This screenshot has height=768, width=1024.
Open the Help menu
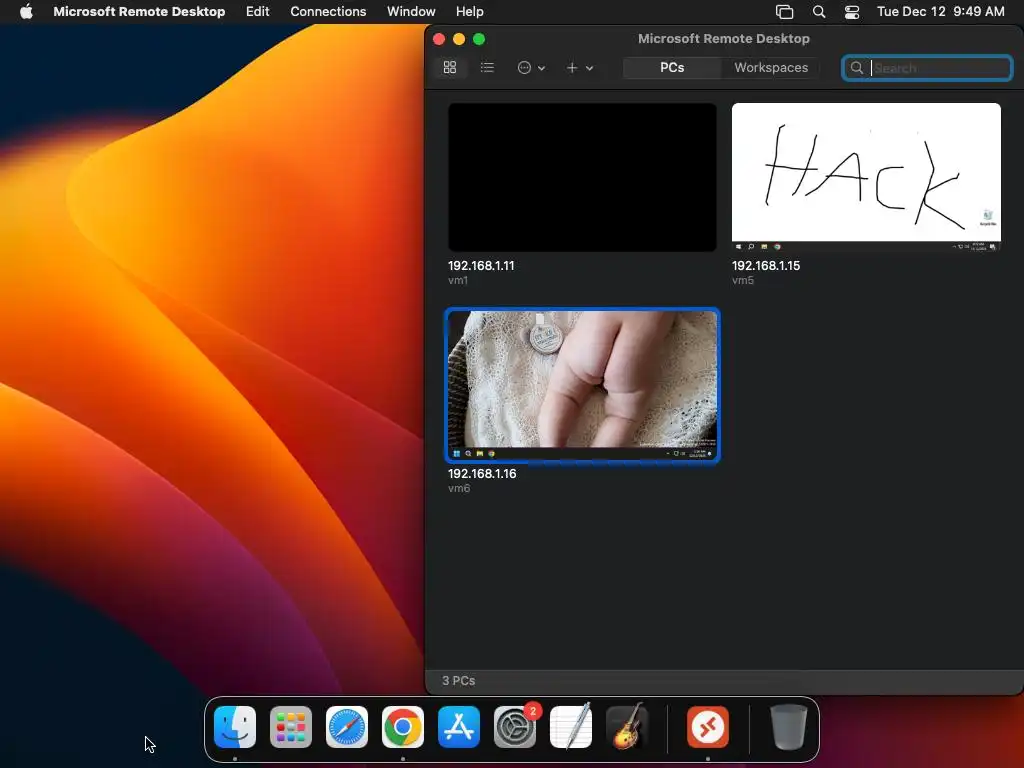tap(470, 11)
